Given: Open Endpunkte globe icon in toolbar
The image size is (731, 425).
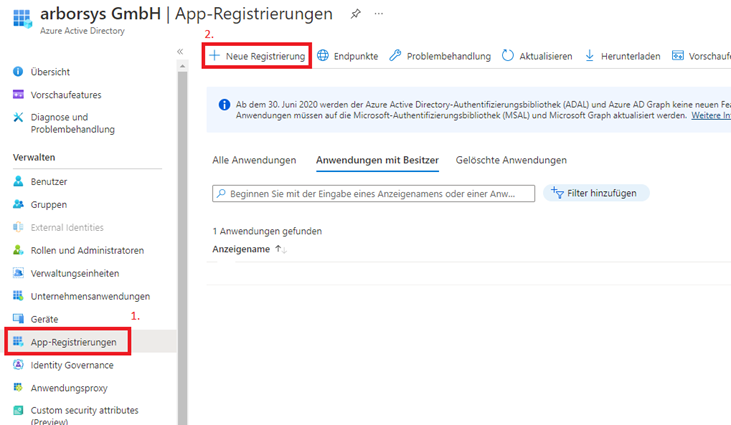Looking at the screenshot, I should 323,56.
